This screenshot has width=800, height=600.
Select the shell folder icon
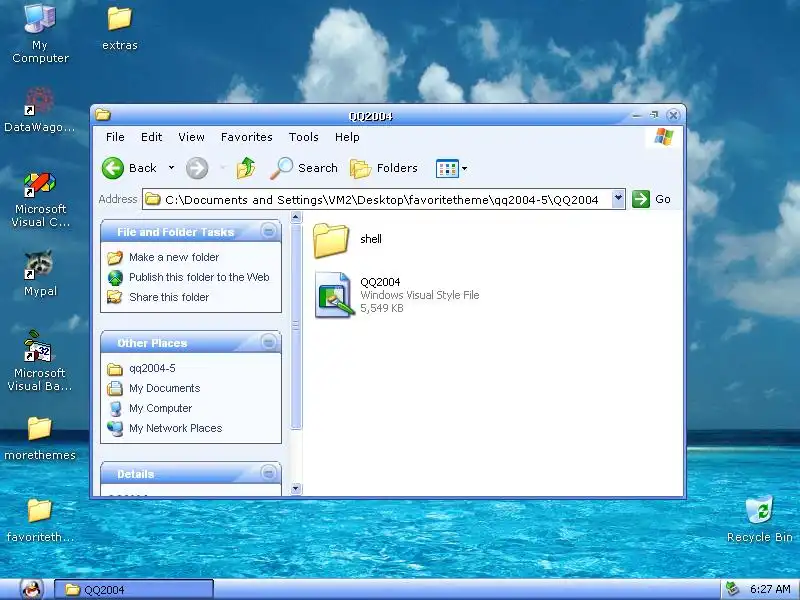[x=331, y=240]
